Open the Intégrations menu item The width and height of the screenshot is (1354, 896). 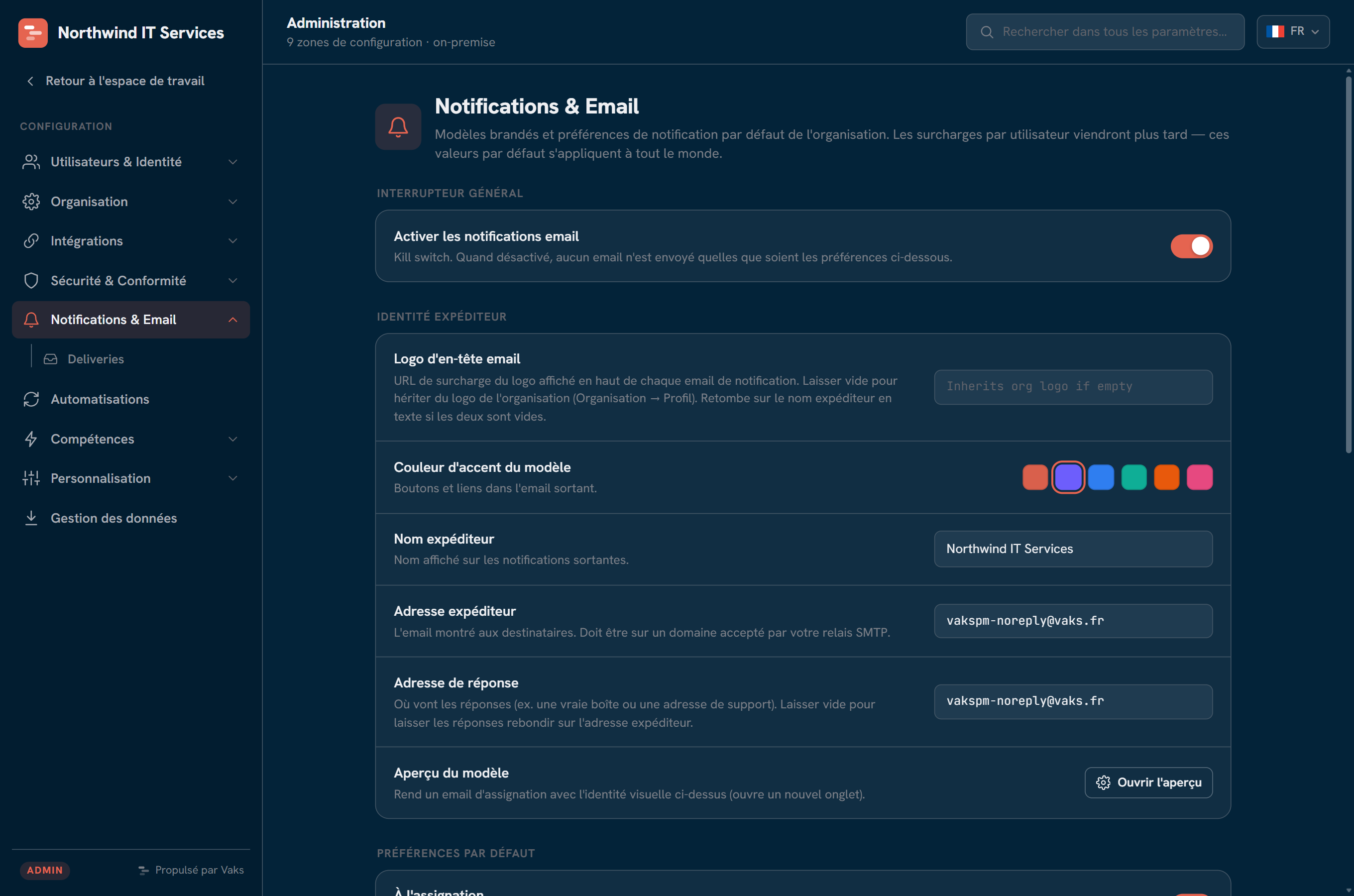tap(131, 241)
